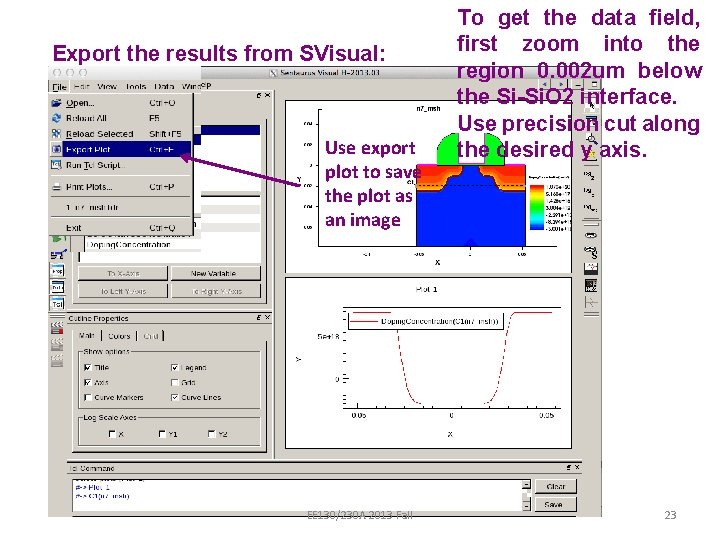
Task: Click the To X-Axis button
Action: [123, 273]
